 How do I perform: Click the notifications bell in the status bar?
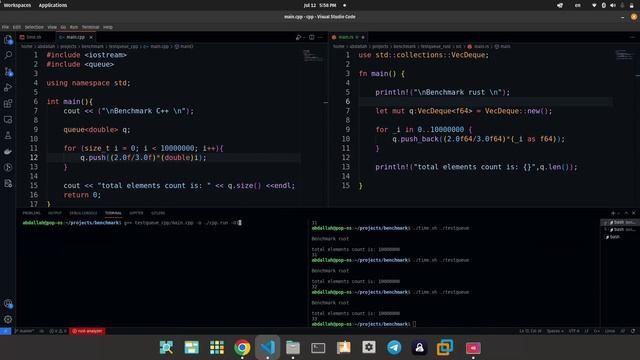pyautogui.click(x=633, y=331)
